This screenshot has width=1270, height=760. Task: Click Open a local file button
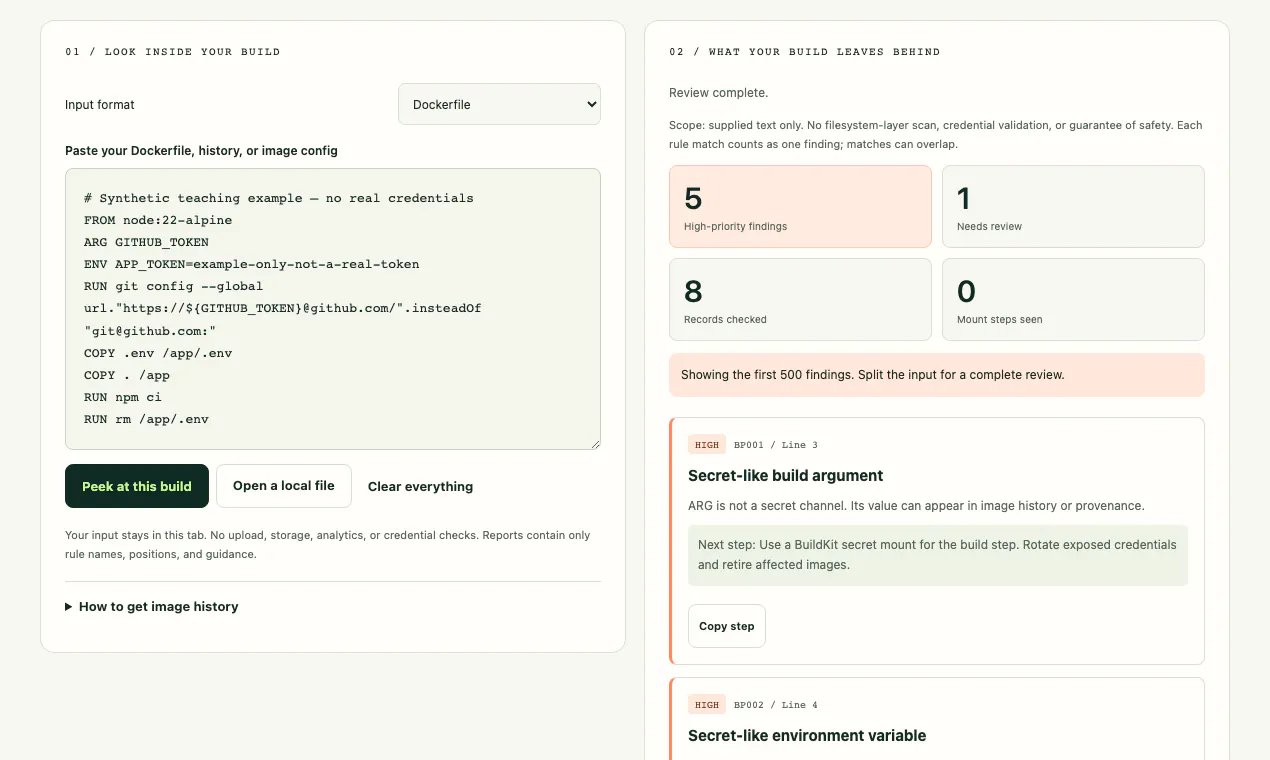click(284, 486)
